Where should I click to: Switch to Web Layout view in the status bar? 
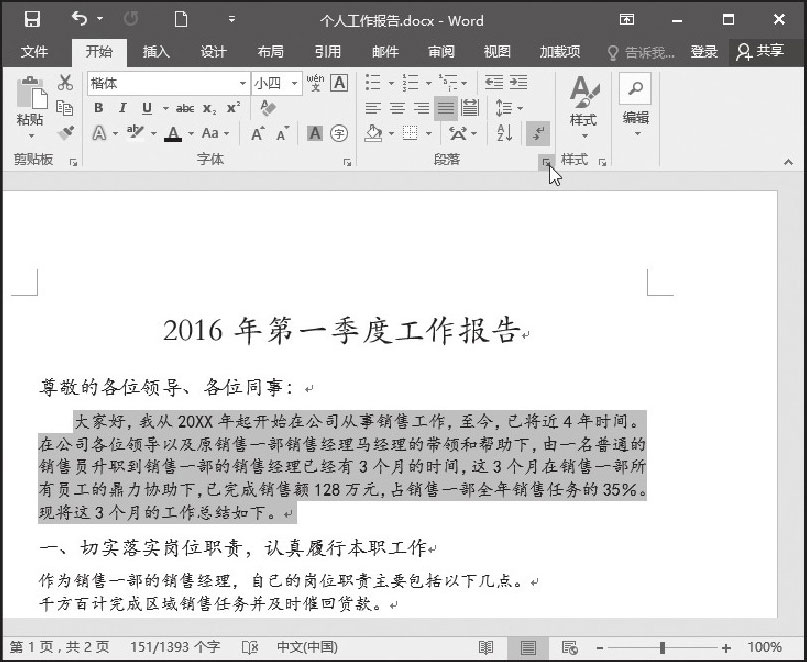[570, 647]
